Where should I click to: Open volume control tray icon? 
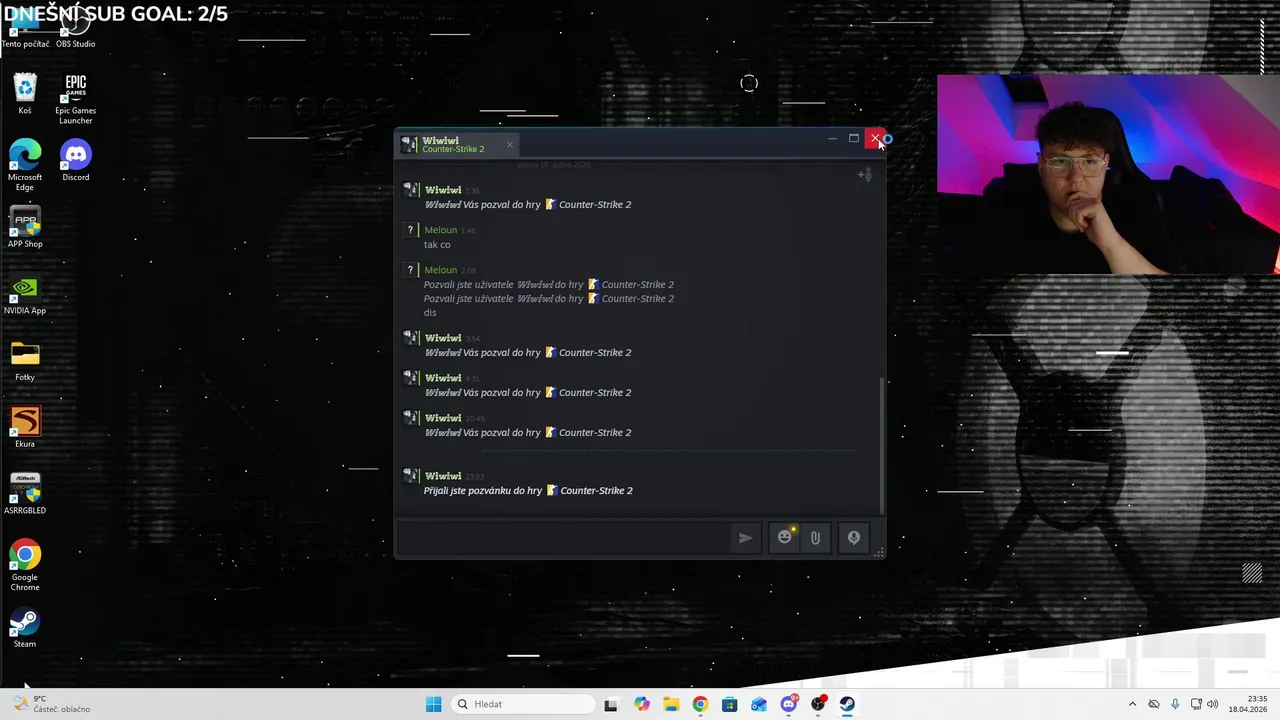point(1212,704)
